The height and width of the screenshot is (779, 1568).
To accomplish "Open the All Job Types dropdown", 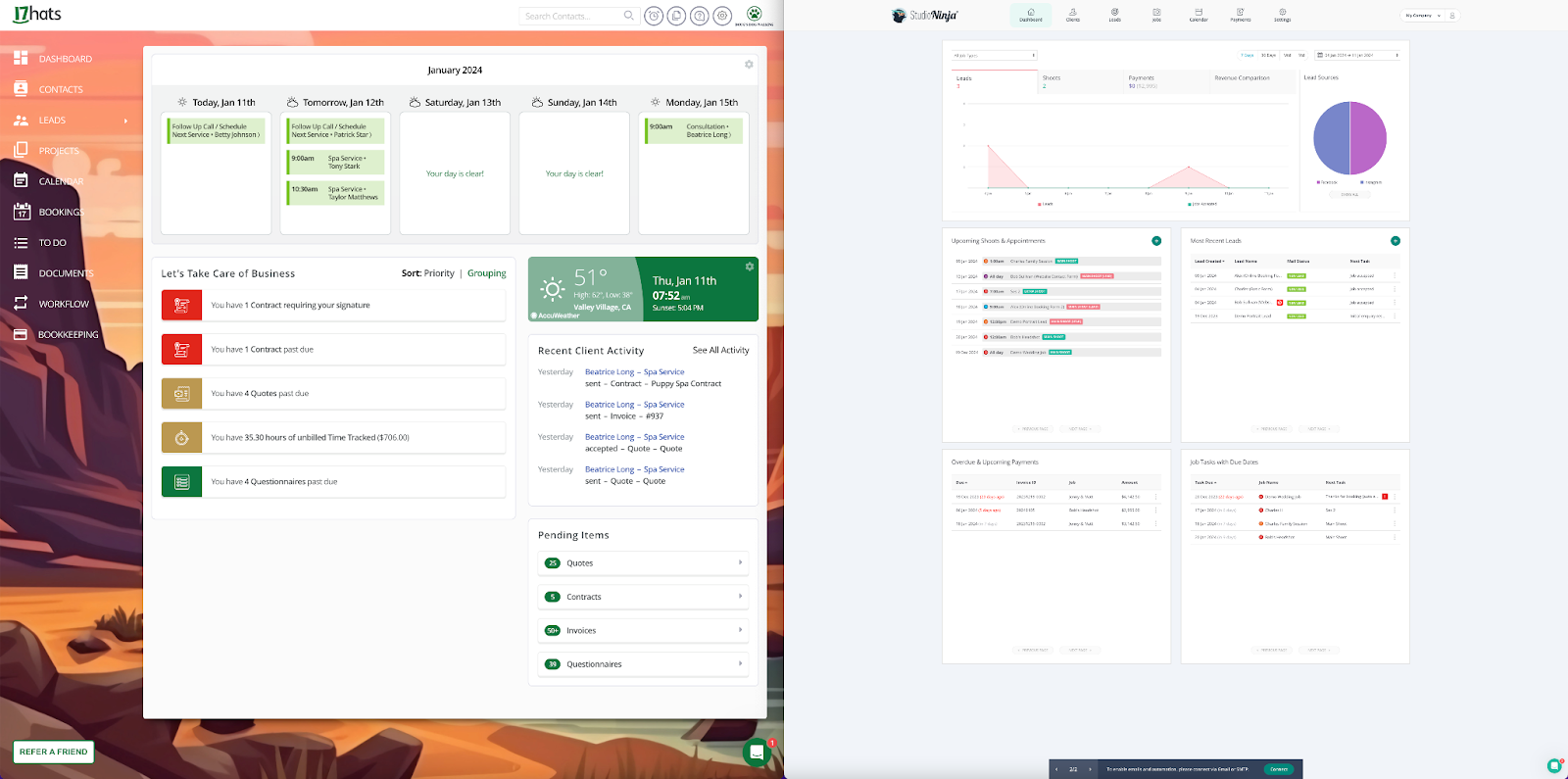I will tap(995, 56).
